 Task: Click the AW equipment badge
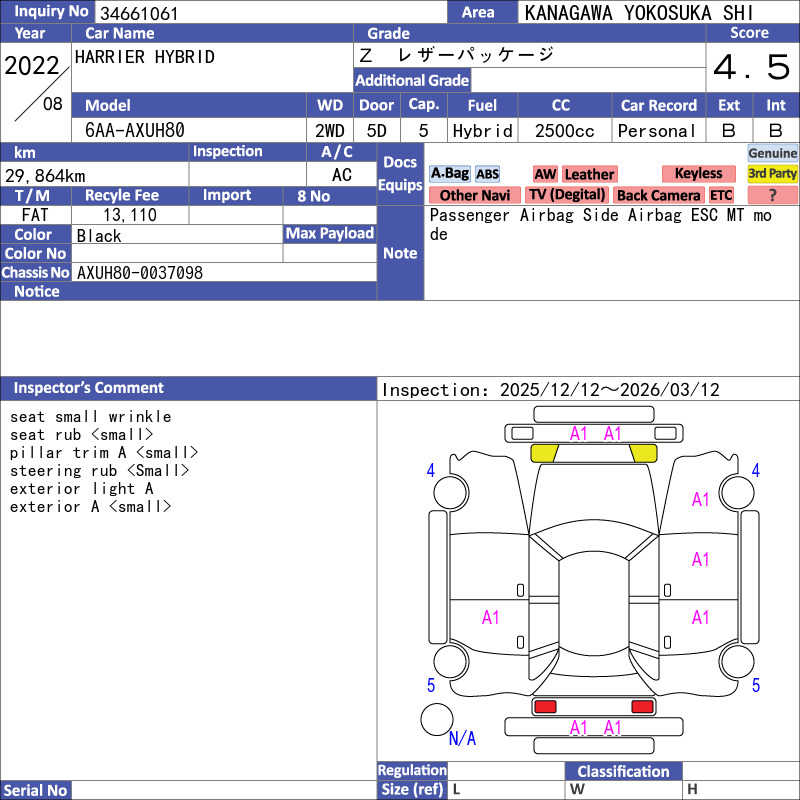tap(545, 174)
